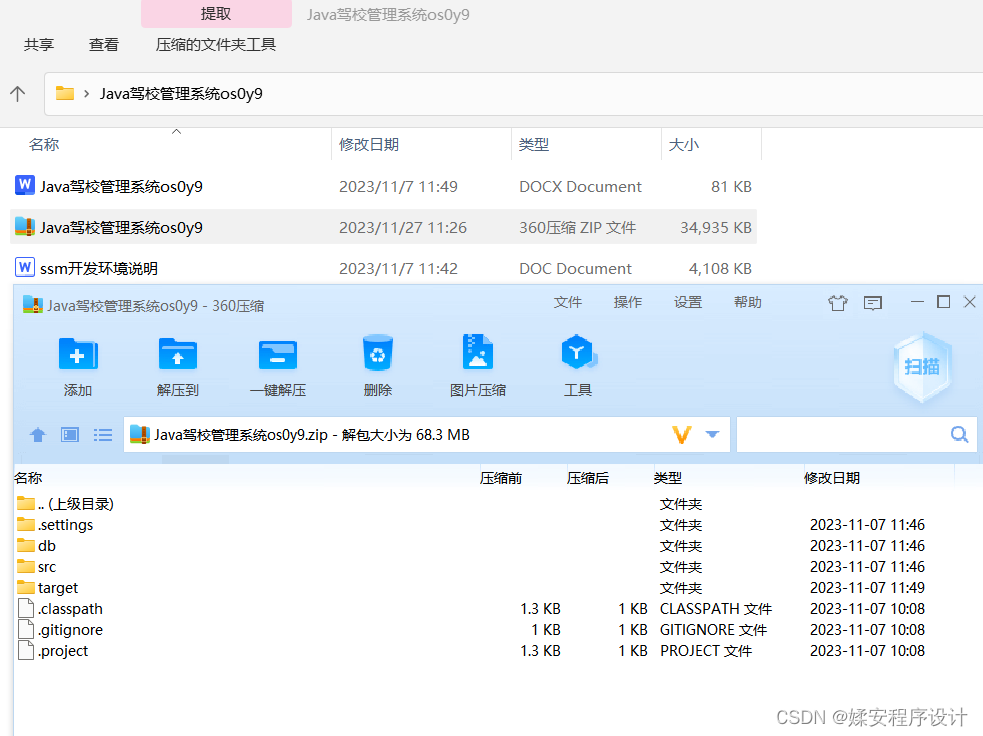Image resolution: width=983 pixels, height=736 pixels.
Task: Click the .project file icon
Action: click(x=26, y=650)
